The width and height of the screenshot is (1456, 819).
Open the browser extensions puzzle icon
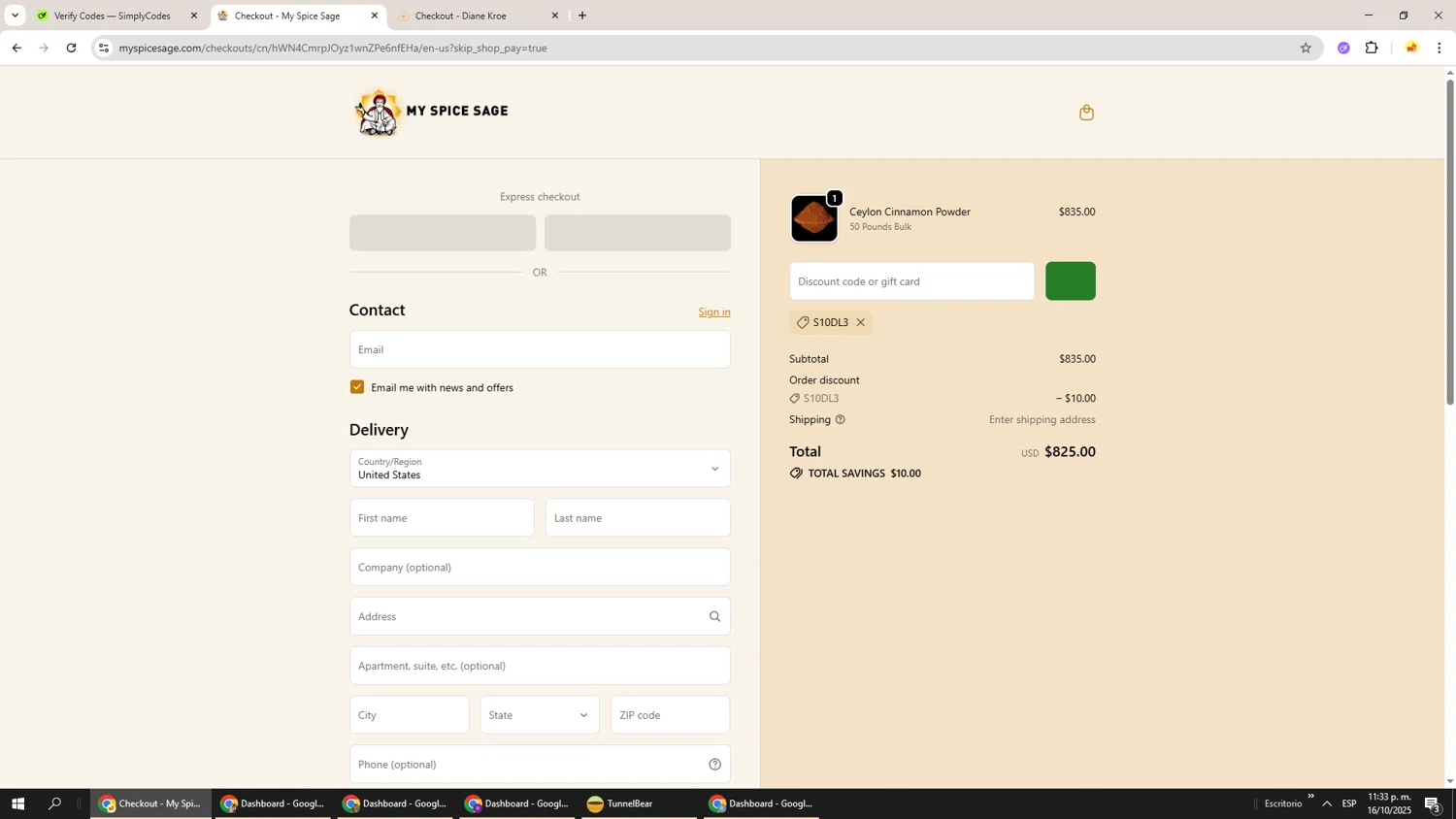[1372, 48]
